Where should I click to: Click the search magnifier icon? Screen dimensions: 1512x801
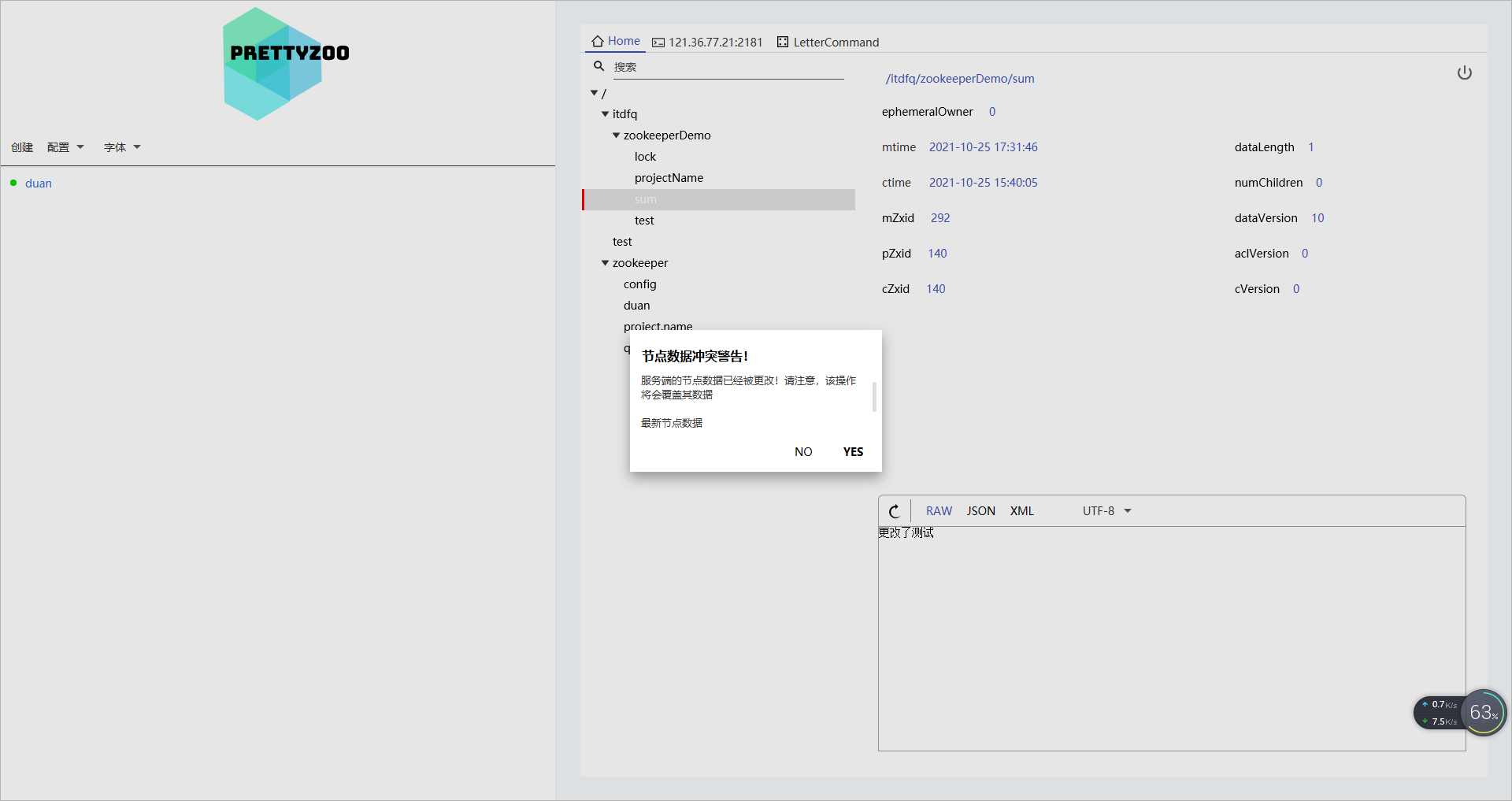click(x=599, y=66)
